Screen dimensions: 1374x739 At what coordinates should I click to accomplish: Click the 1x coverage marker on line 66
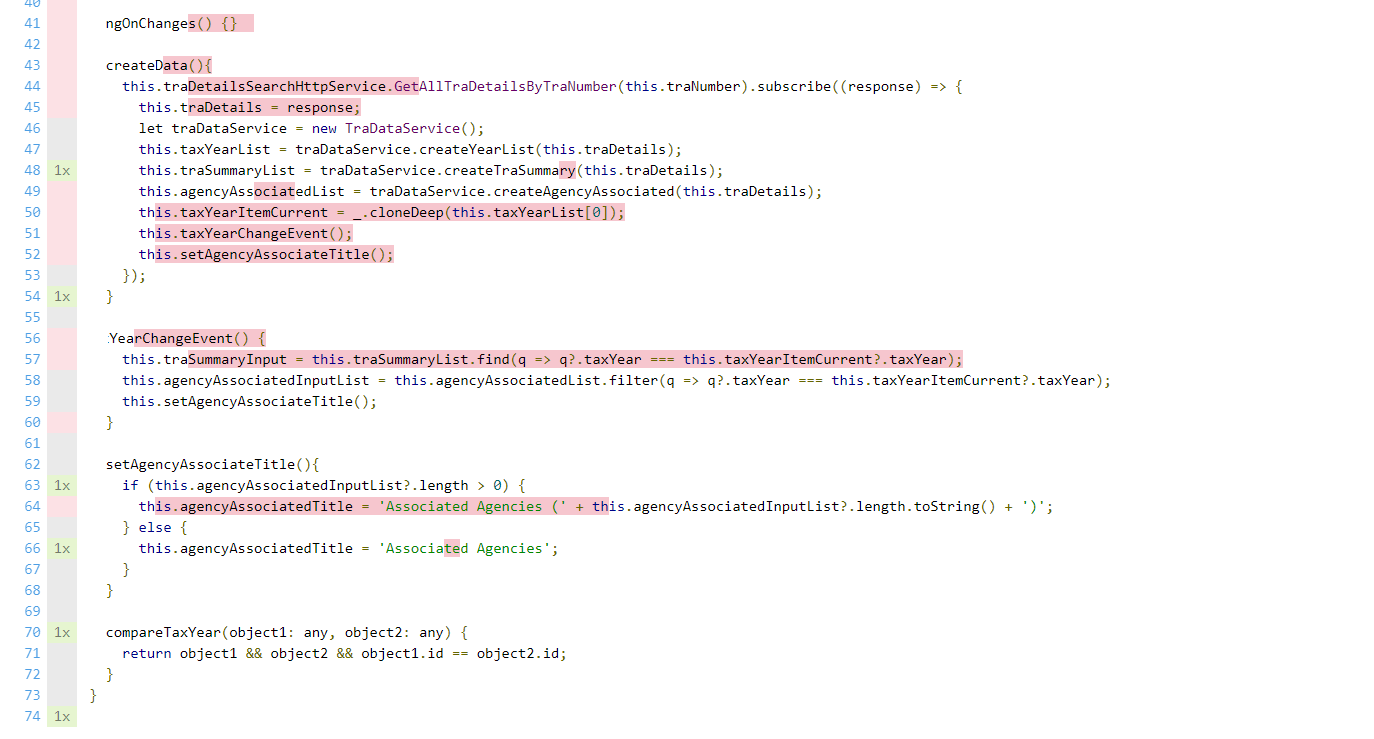click(x=62, y=548)
